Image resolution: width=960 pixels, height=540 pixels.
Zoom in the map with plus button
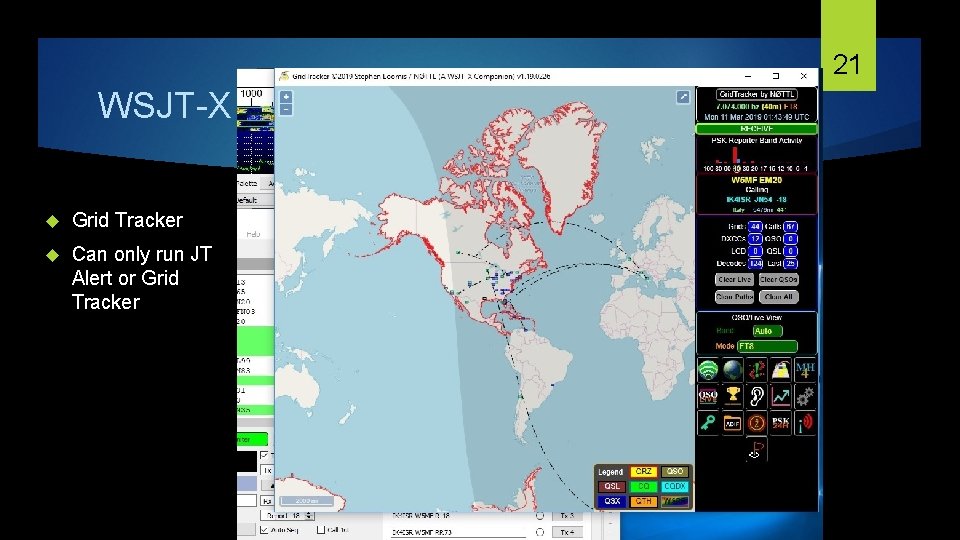[x=286, y=97]
